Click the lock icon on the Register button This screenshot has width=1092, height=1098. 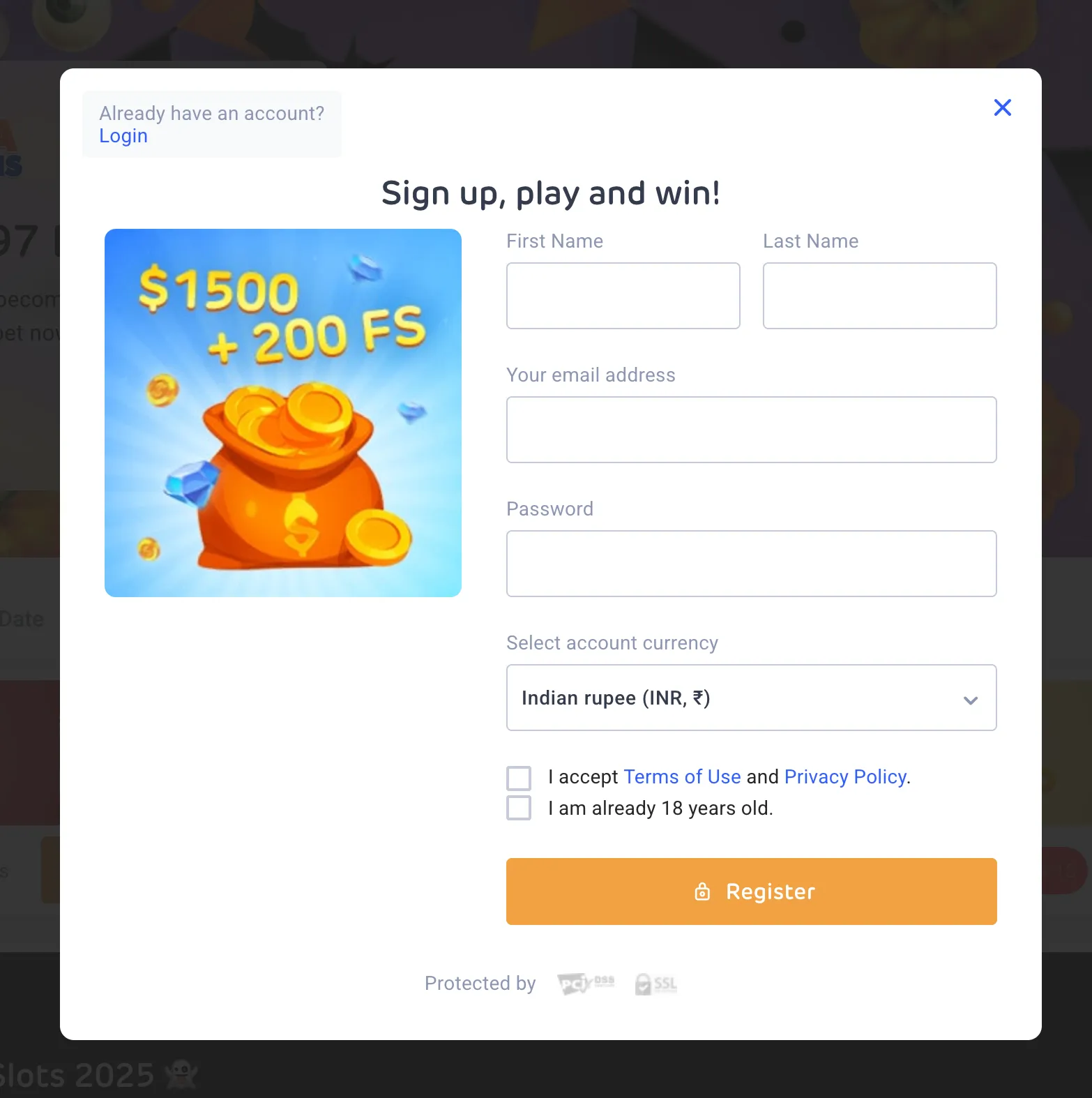coord(702,892)
